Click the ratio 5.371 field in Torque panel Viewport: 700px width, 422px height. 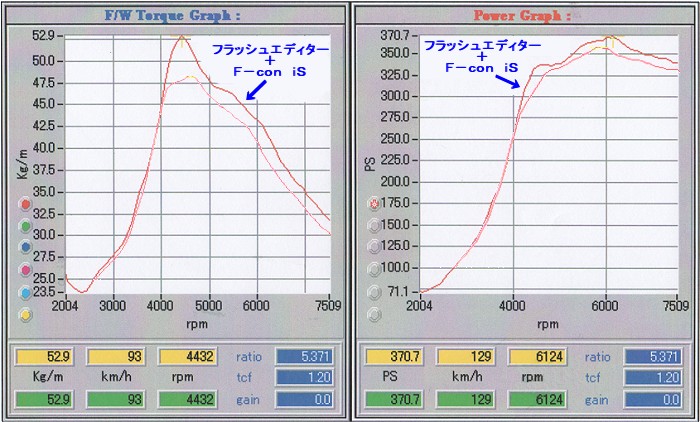coord(304,357)
